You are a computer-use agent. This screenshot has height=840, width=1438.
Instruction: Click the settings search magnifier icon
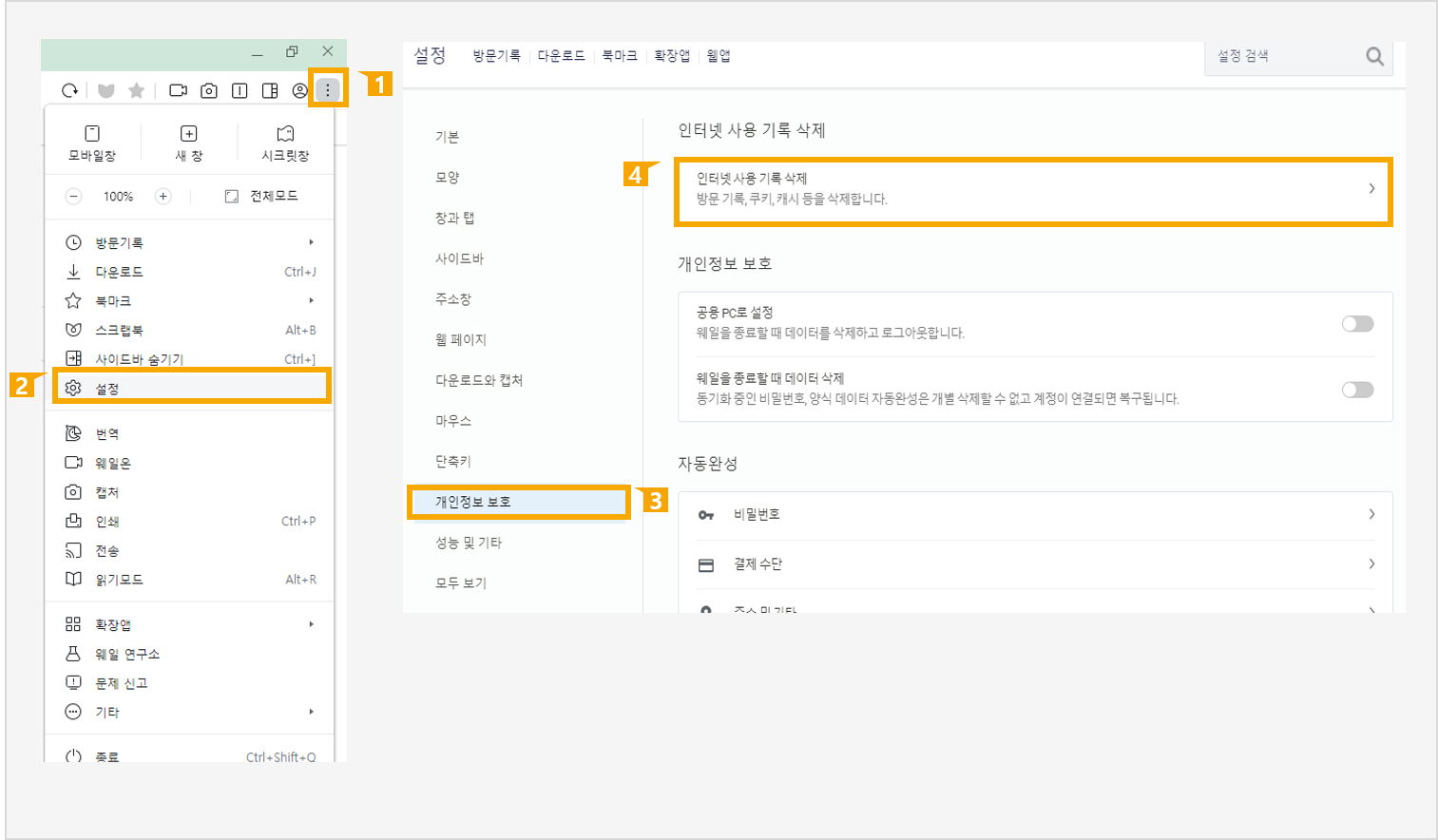coord(1374,56)
